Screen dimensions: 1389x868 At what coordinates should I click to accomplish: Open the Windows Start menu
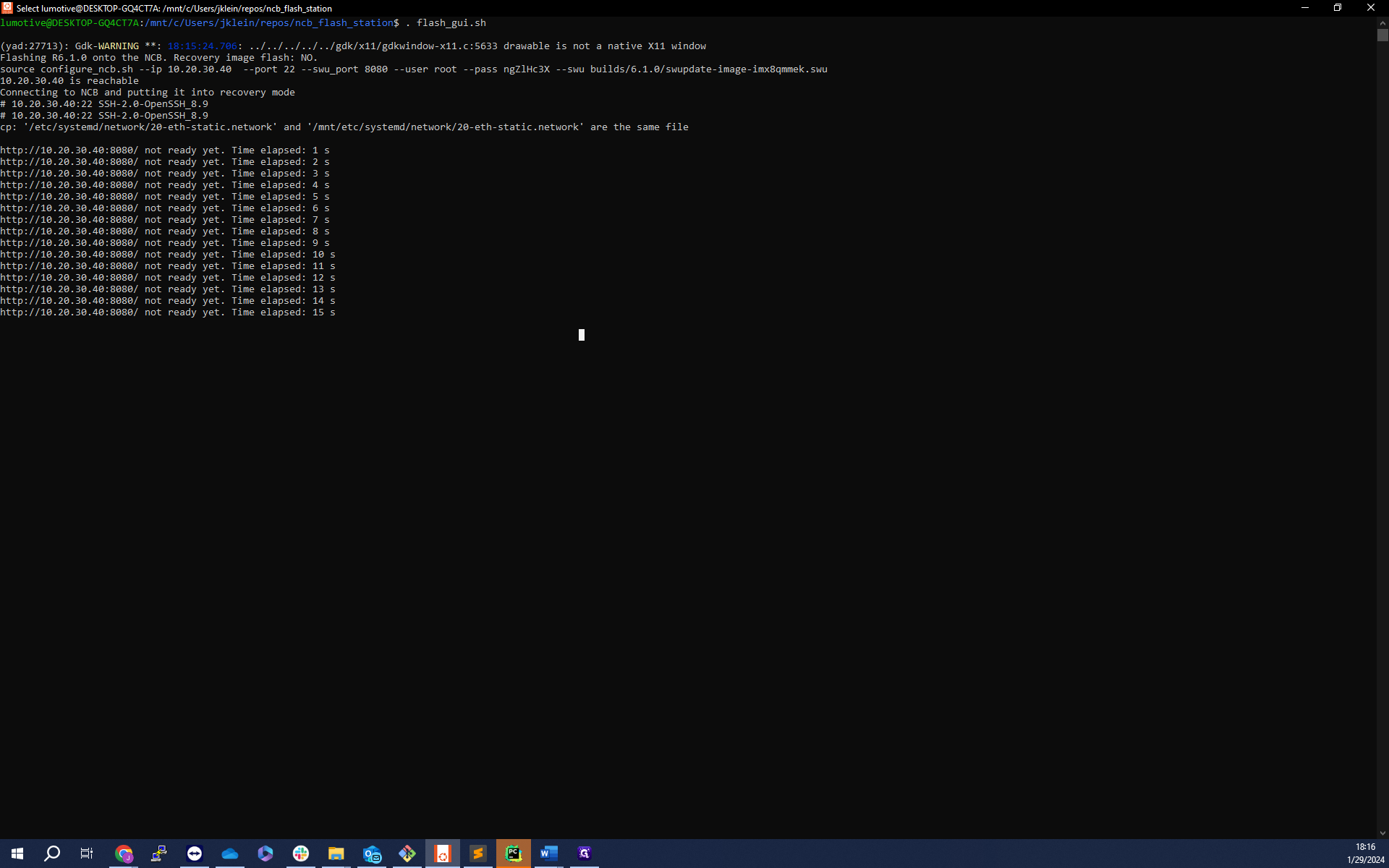click(x=17, y=854)
